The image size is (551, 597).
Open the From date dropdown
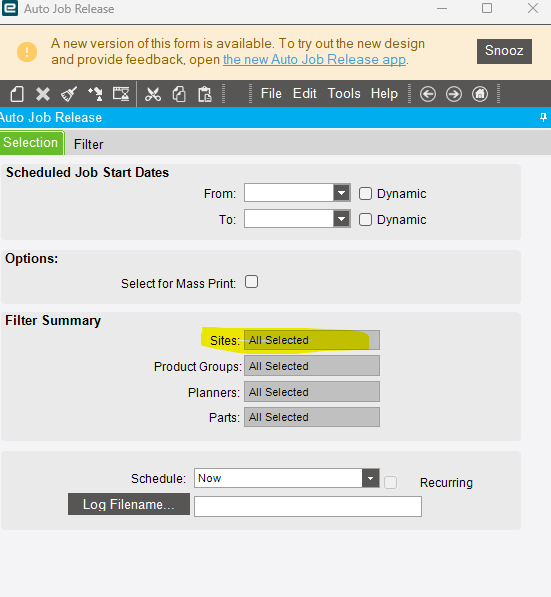point(342,193)
